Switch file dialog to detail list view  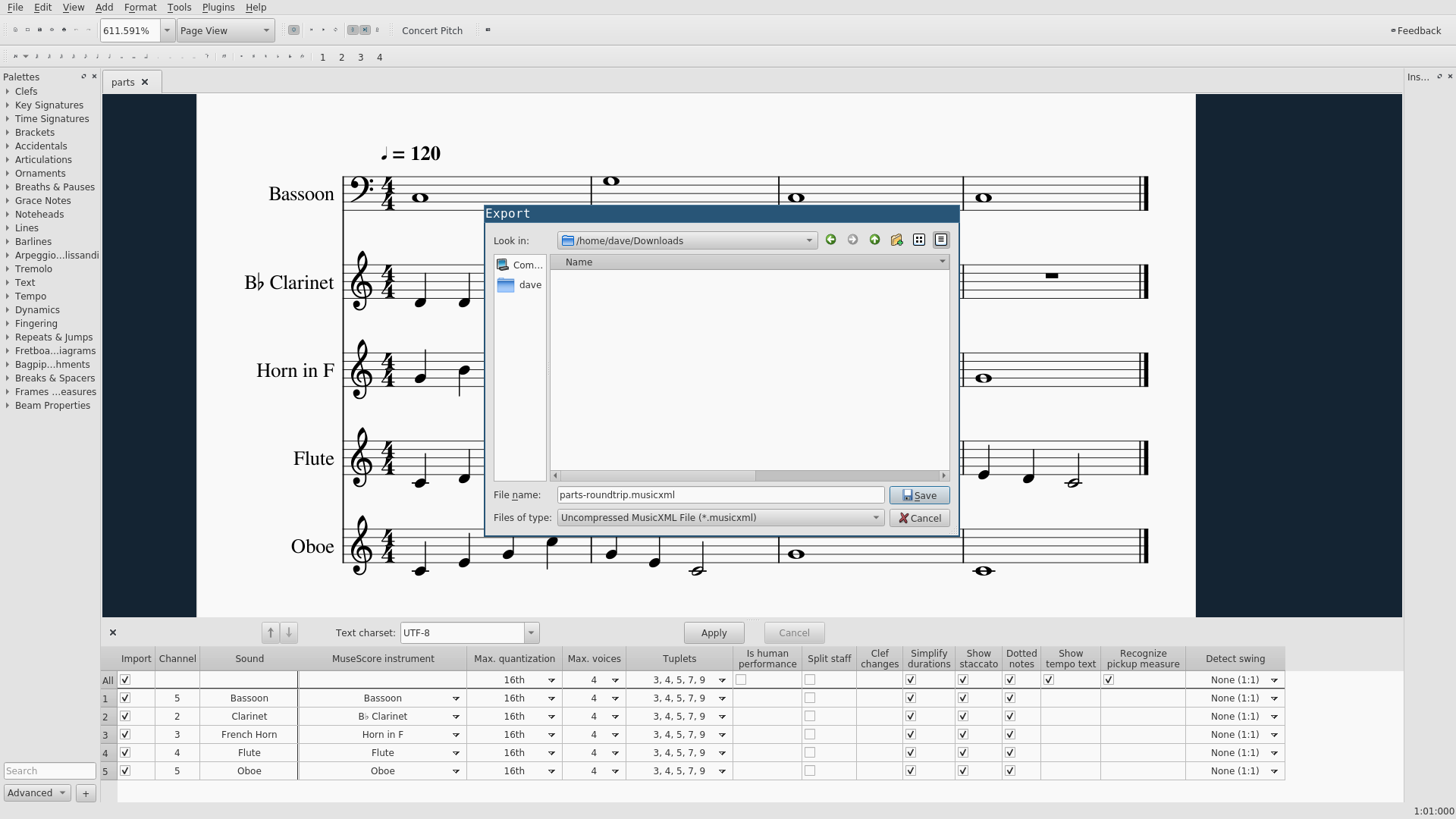tap(940, 240)
